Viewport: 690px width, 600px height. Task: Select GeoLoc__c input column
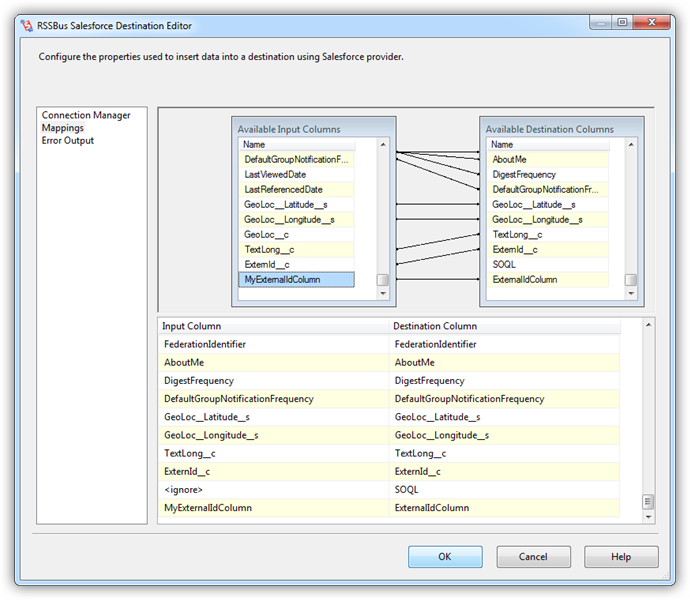[297, 235]
